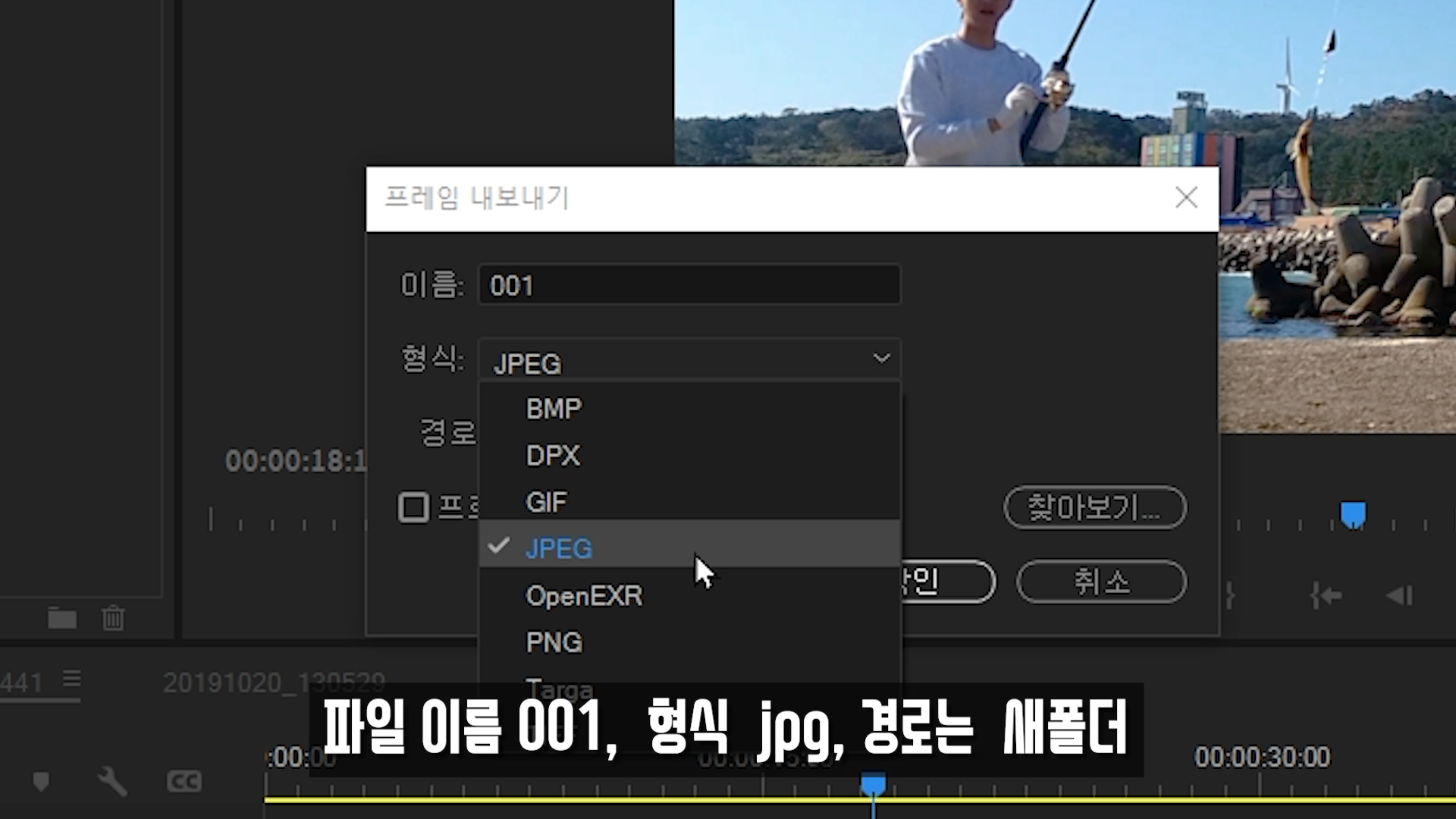The width and height of the screenshot is (1456, 819).
Task: Add marker with timeline marker icon
Action: click(41, 781)
